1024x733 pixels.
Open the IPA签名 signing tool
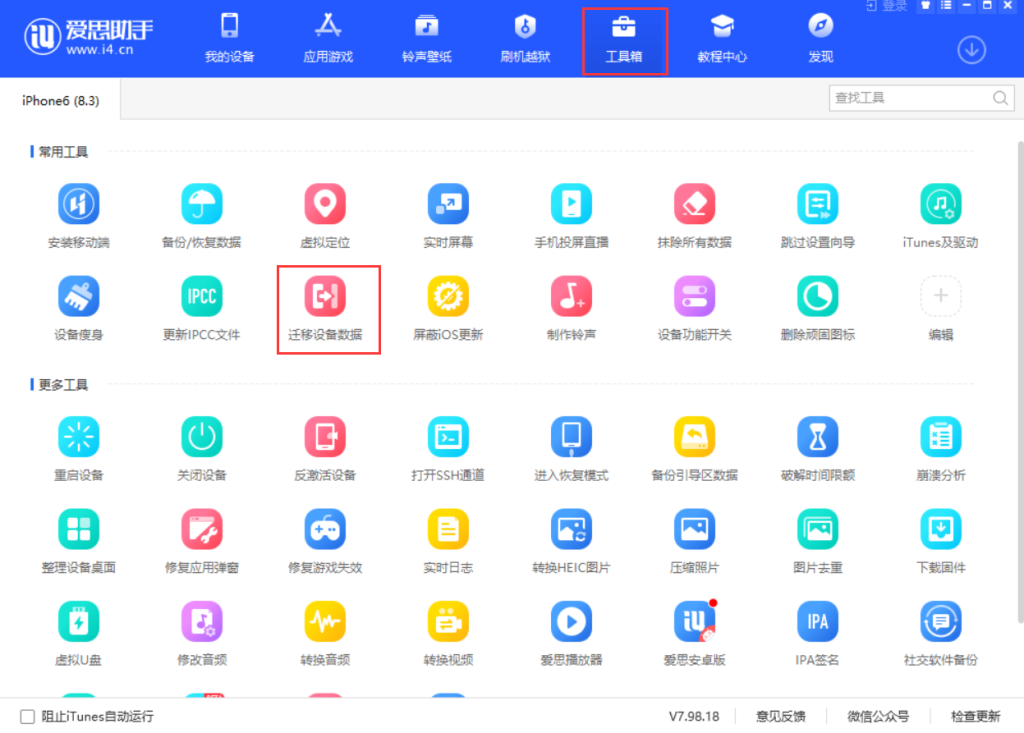click(x=817, y=630)
